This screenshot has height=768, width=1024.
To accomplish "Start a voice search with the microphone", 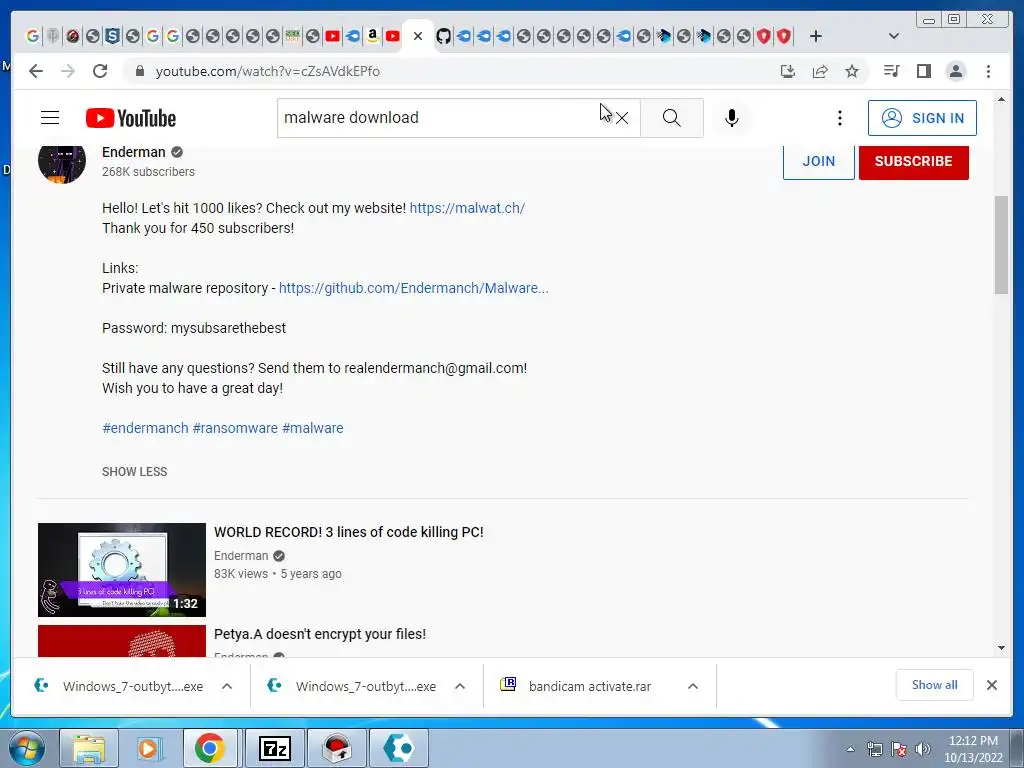I will click(731, 118).
